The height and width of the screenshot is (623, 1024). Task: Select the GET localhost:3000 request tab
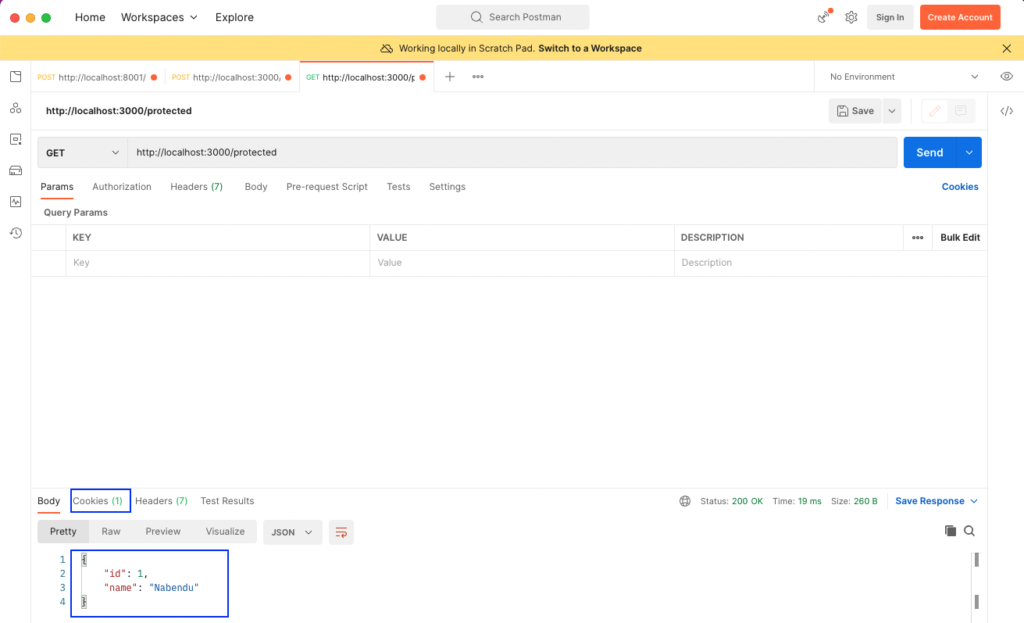click(366, 77)
